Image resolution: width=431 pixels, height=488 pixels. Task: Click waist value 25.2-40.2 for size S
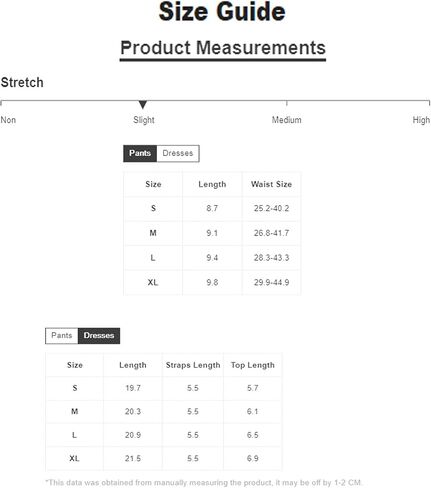(271, 208)
